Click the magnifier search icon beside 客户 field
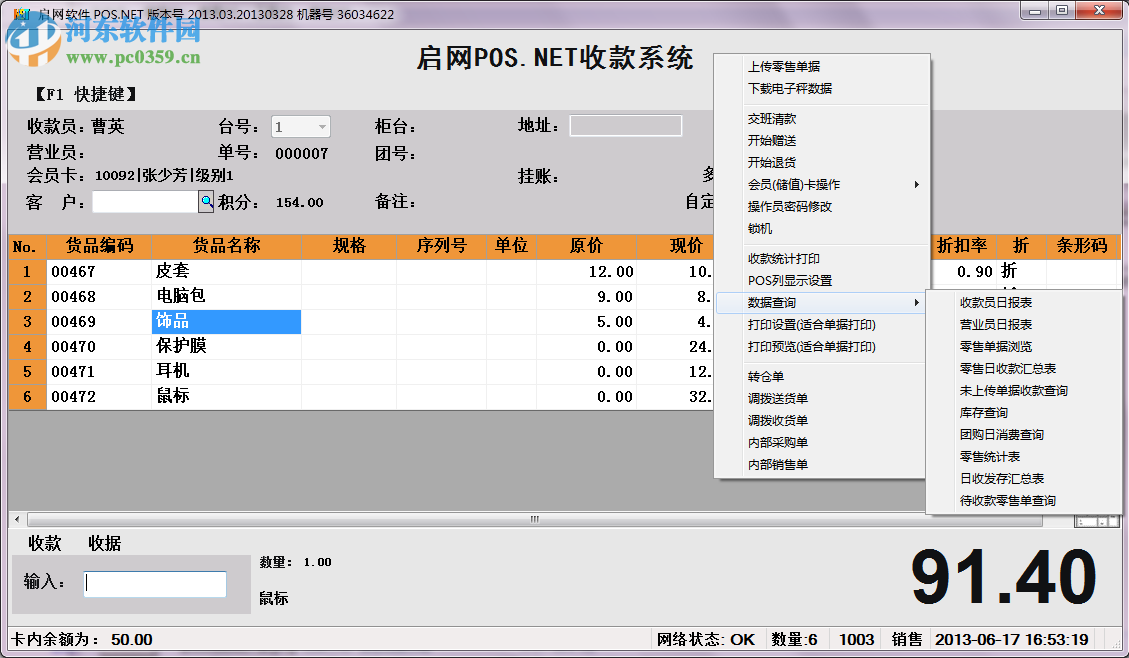Viewport: 1129px width, 658px height. (x=206, y=201)
